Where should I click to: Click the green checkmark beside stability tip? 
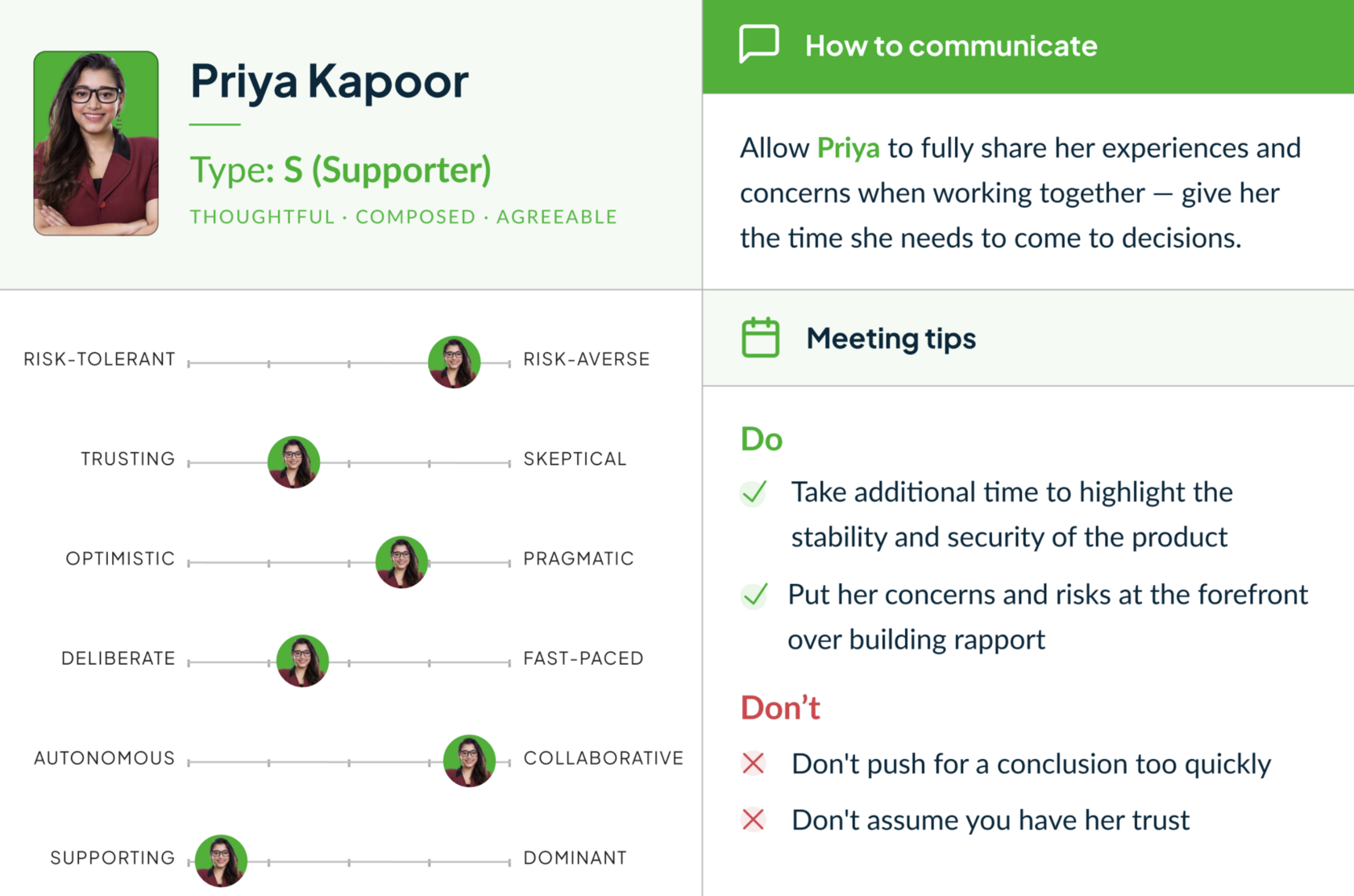click(x=754, y=492)
